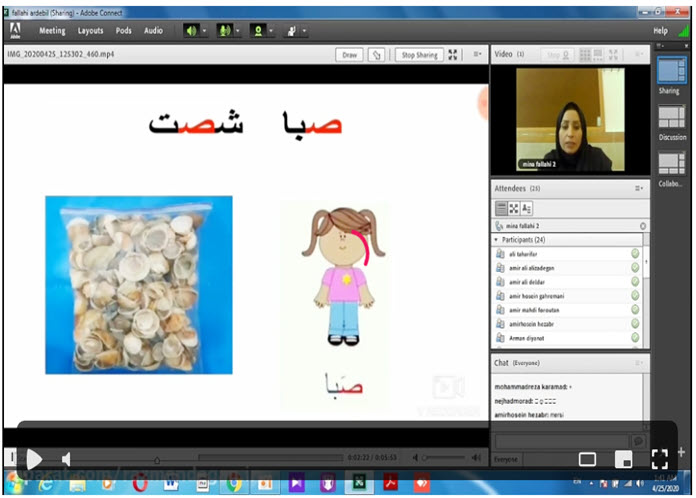Mute the speaker icon in top toolbar

point(191,31)
